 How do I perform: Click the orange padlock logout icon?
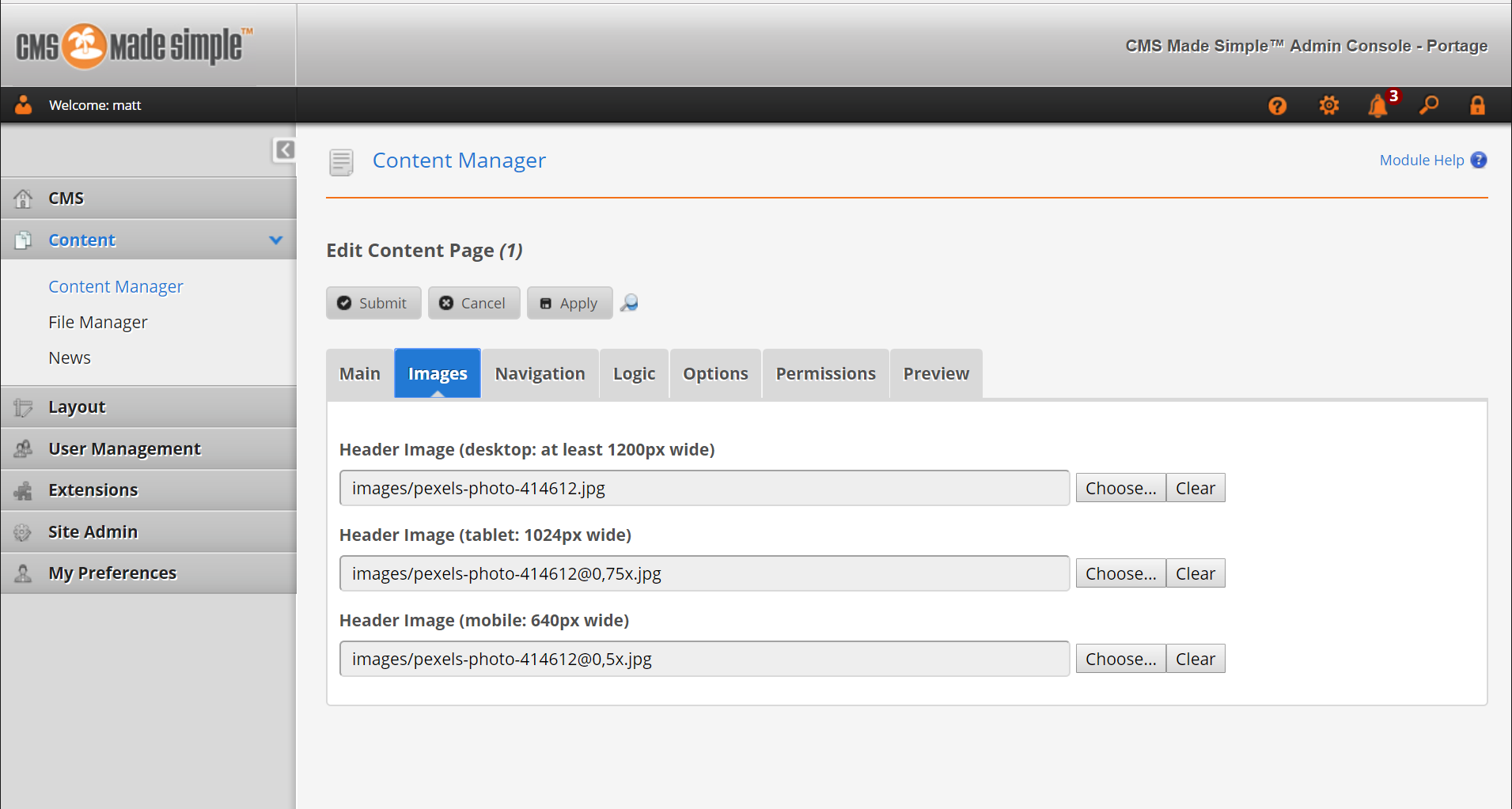point(1477,105)
